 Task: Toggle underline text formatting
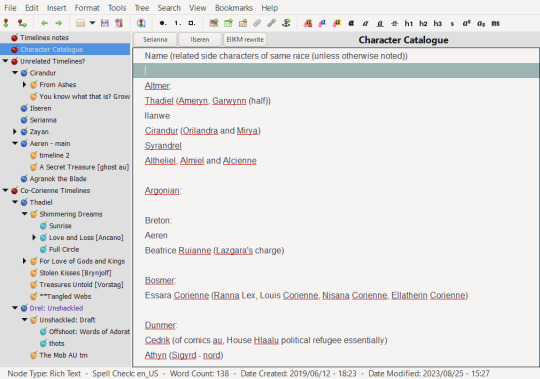[x=380, y=23]
